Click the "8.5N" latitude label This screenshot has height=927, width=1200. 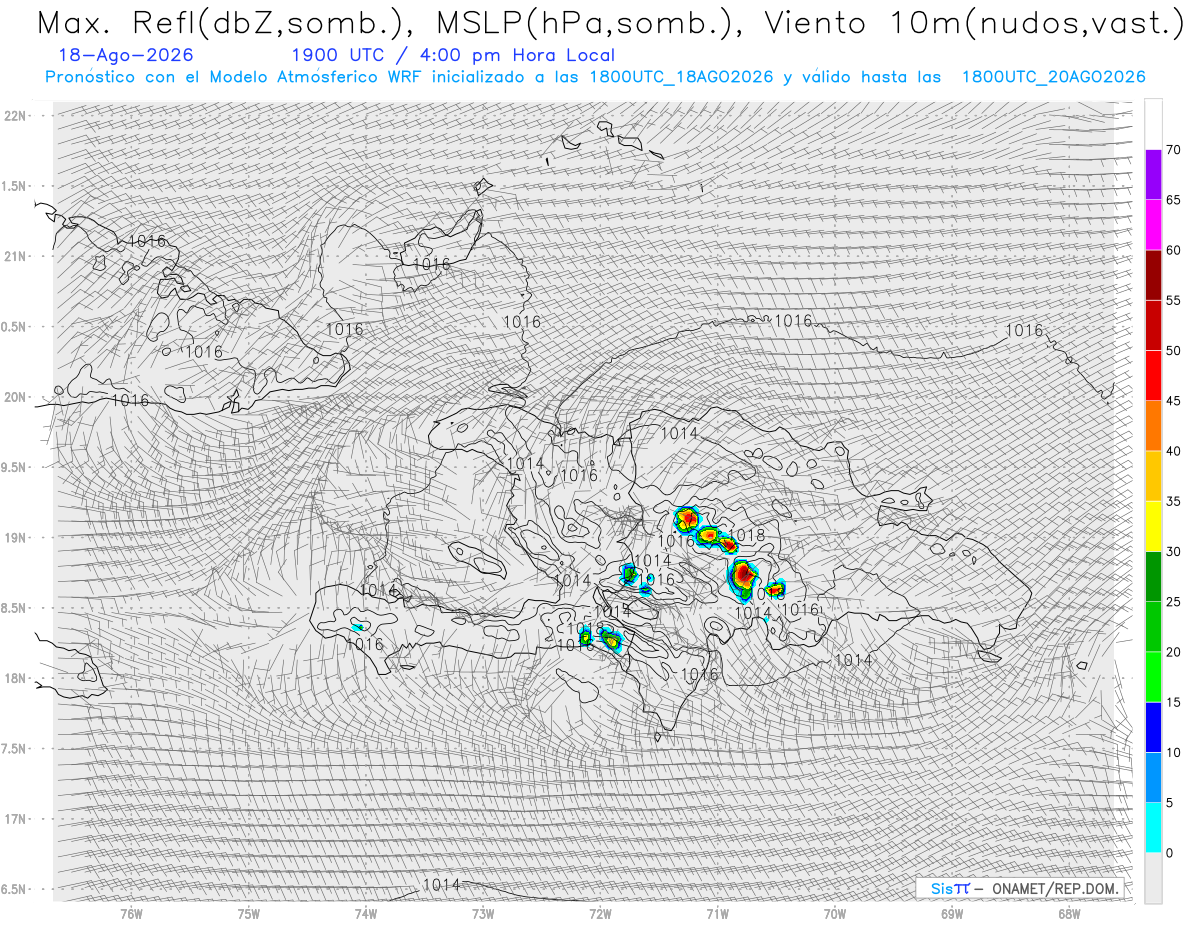15,608
